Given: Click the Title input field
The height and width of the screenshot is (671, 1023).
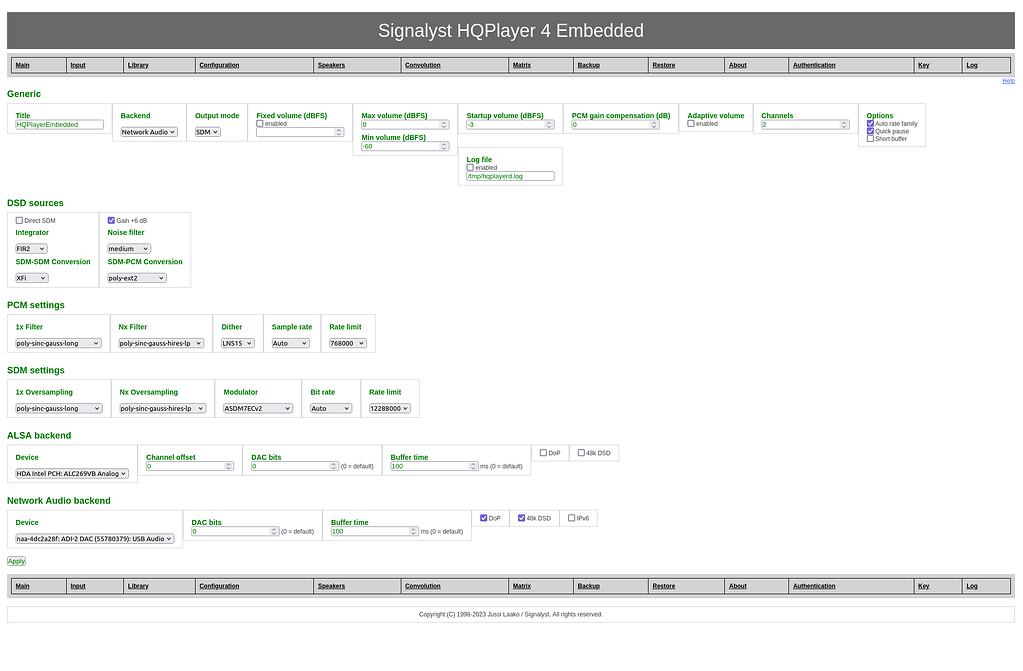Looking at the screenshot, I should tap(59, 125).
